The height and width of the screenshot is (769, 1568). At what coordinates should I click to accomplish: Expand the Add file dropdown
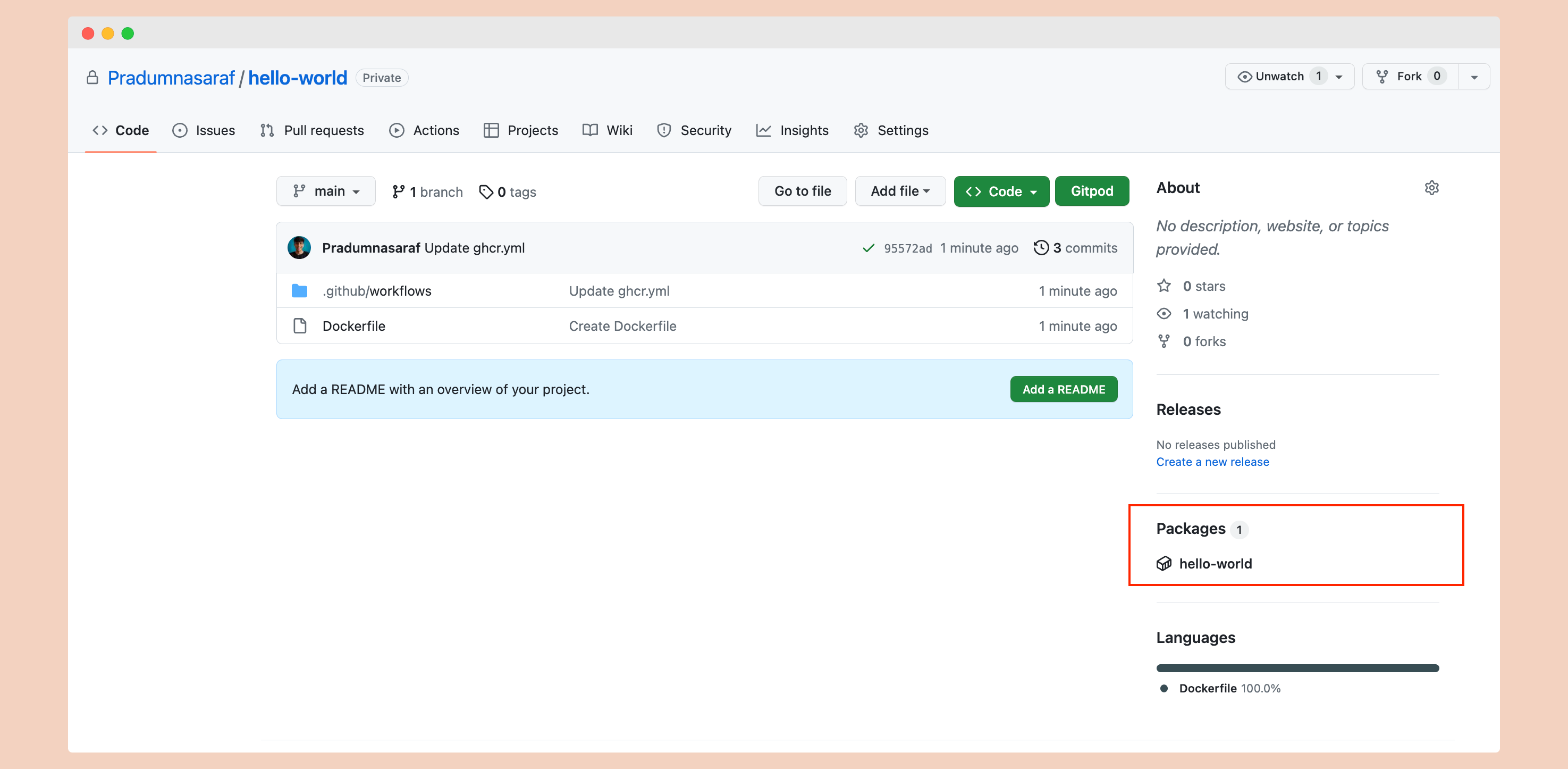click(x=900, y=191)
